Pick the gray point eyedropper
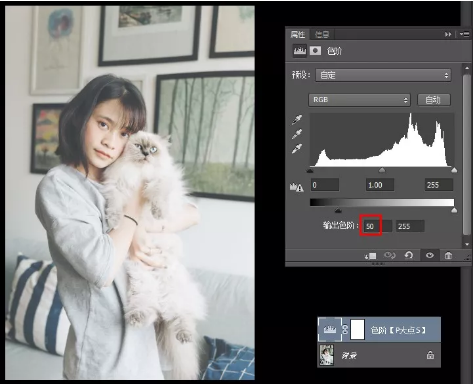473x385 pixels. coord(297,134)
